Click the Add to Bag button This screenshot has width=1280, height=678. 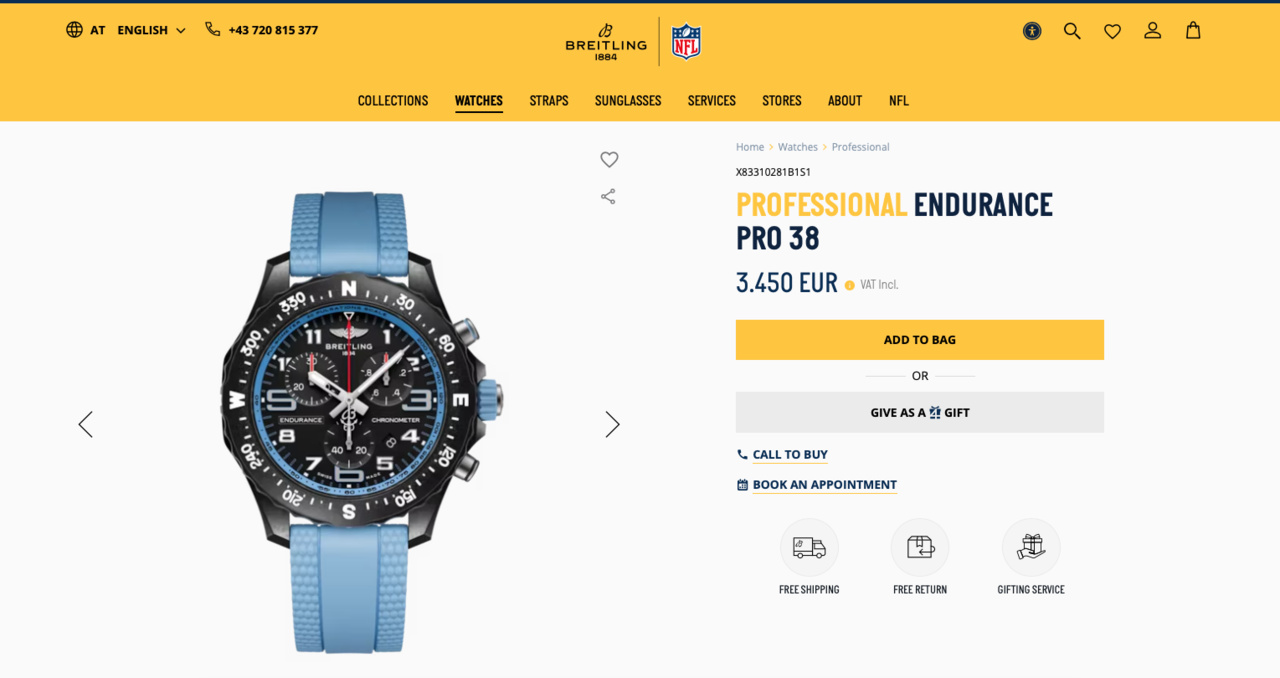(920, 340)
